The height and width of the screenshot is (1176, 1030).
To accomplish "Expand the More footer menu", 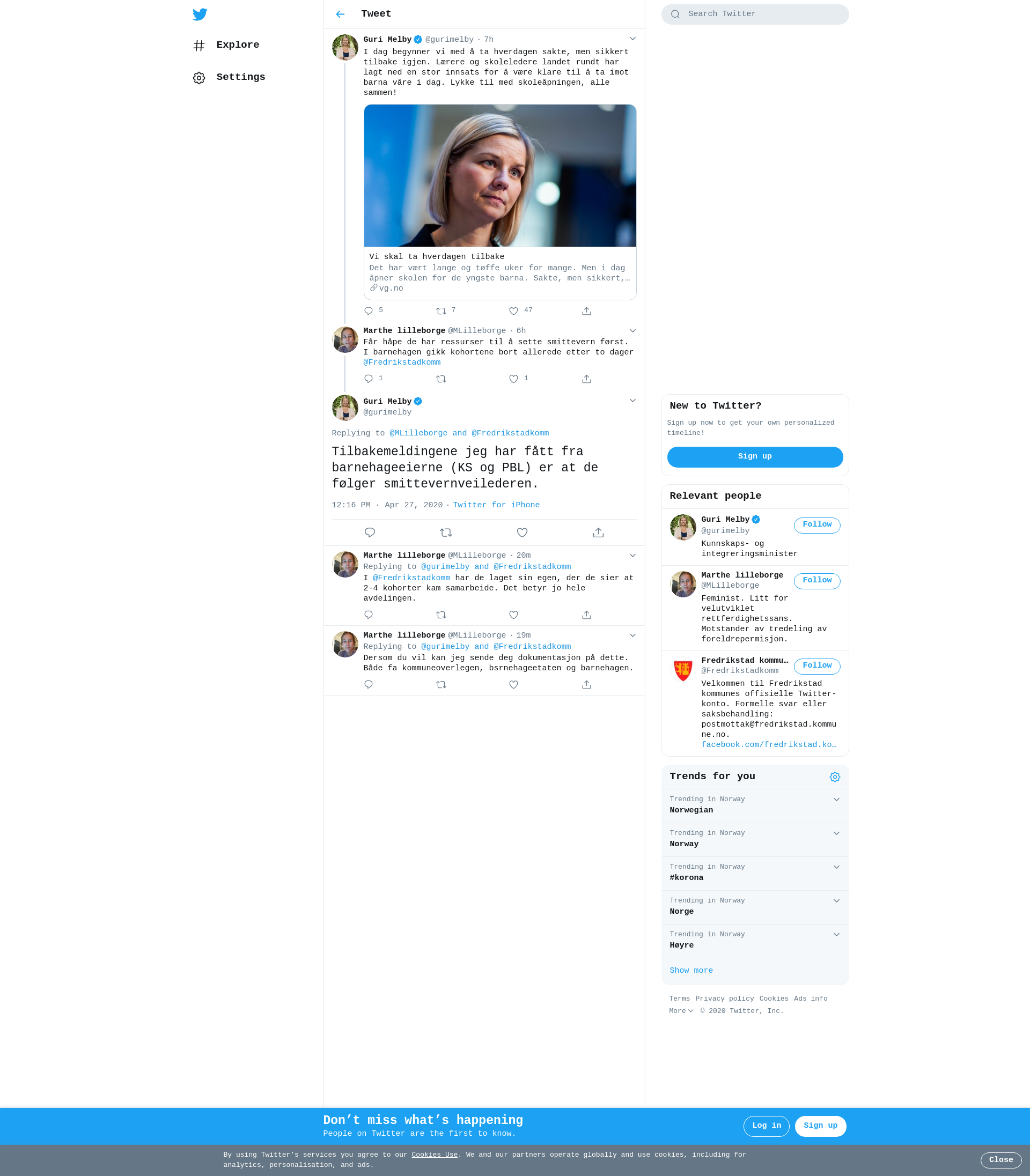I will 681,1010.
